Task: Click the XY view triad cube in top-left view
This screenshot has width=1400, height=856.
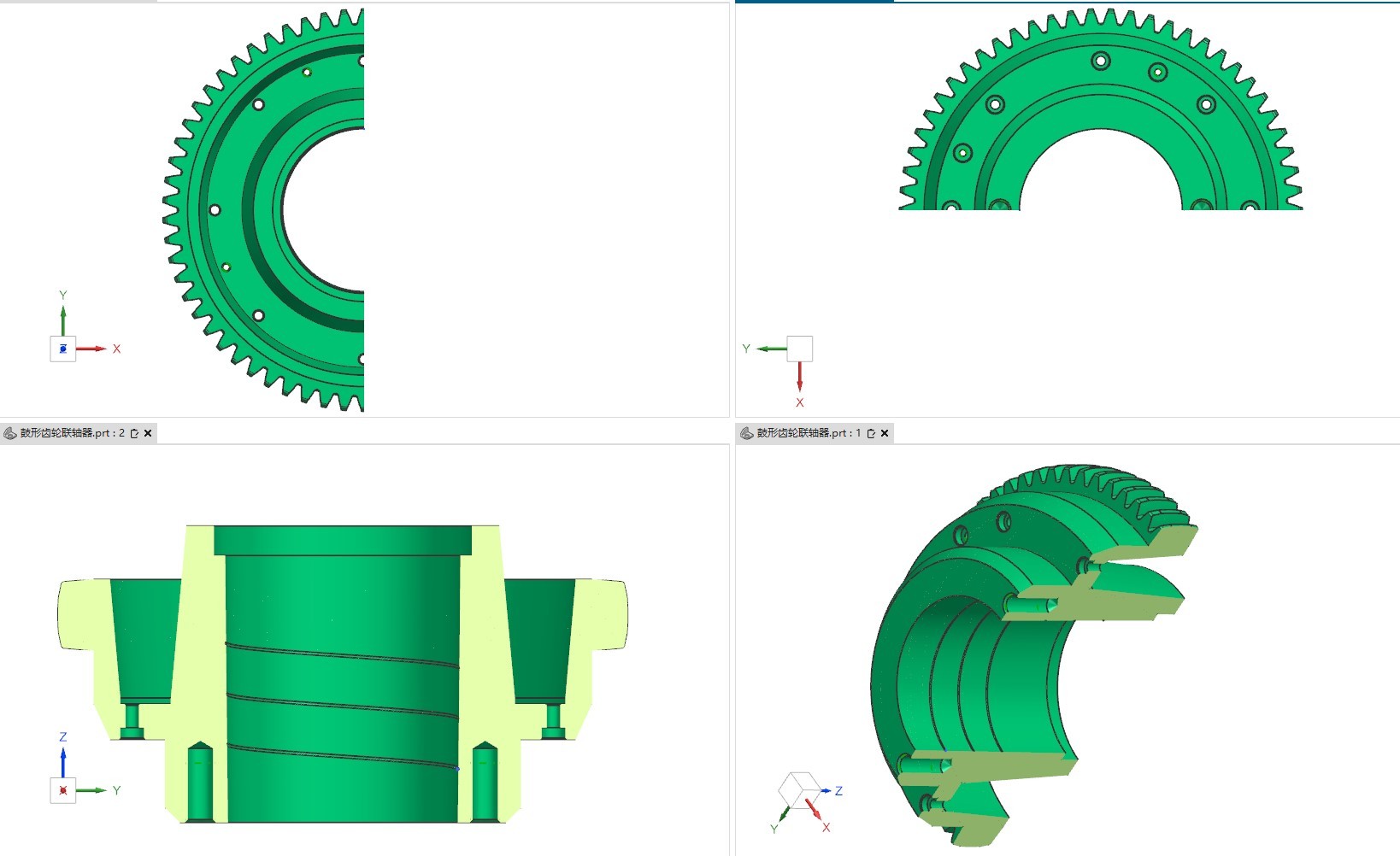Action: pyautogui.click(x=63, y=349)
